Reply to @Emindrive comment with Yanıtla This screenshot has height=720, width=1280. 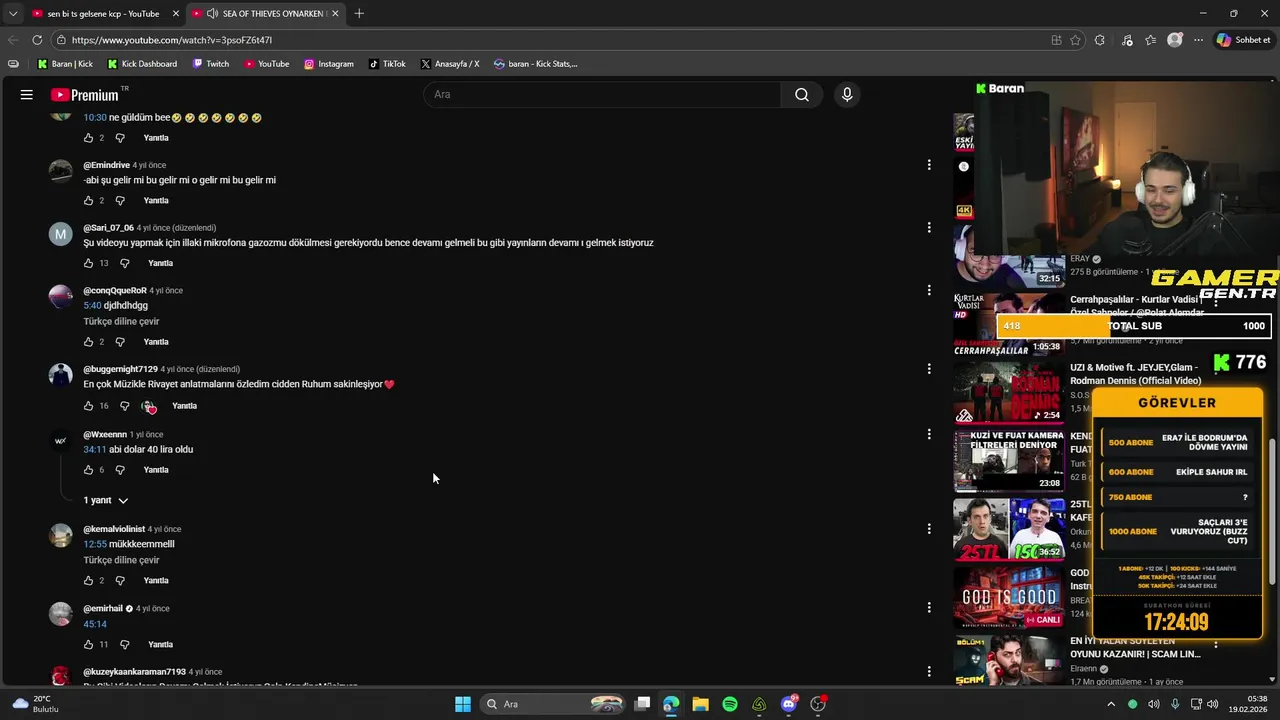click(x=156, y=201)
